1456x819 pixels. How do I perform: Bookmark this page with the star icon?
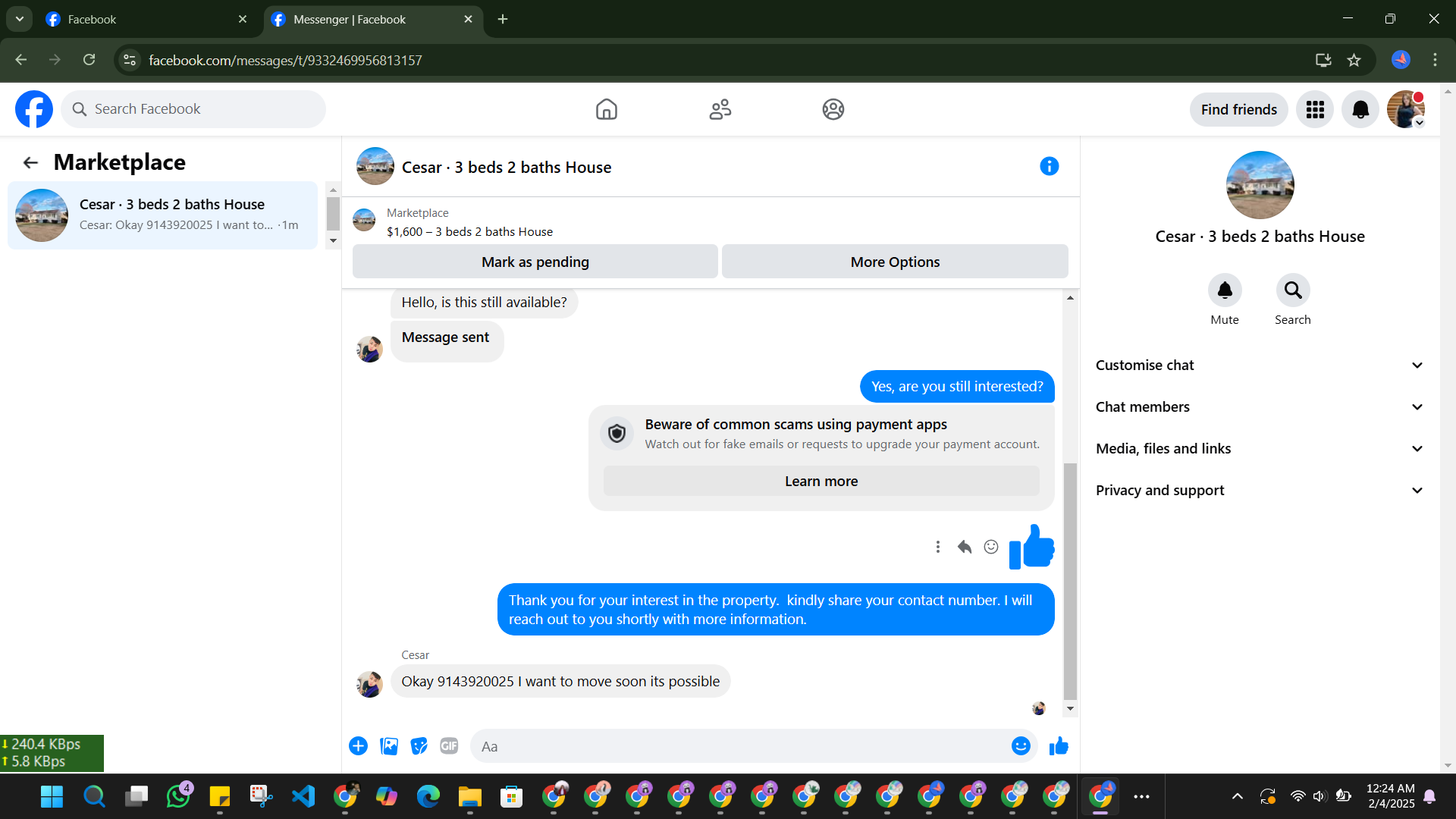pos(1354,60)
